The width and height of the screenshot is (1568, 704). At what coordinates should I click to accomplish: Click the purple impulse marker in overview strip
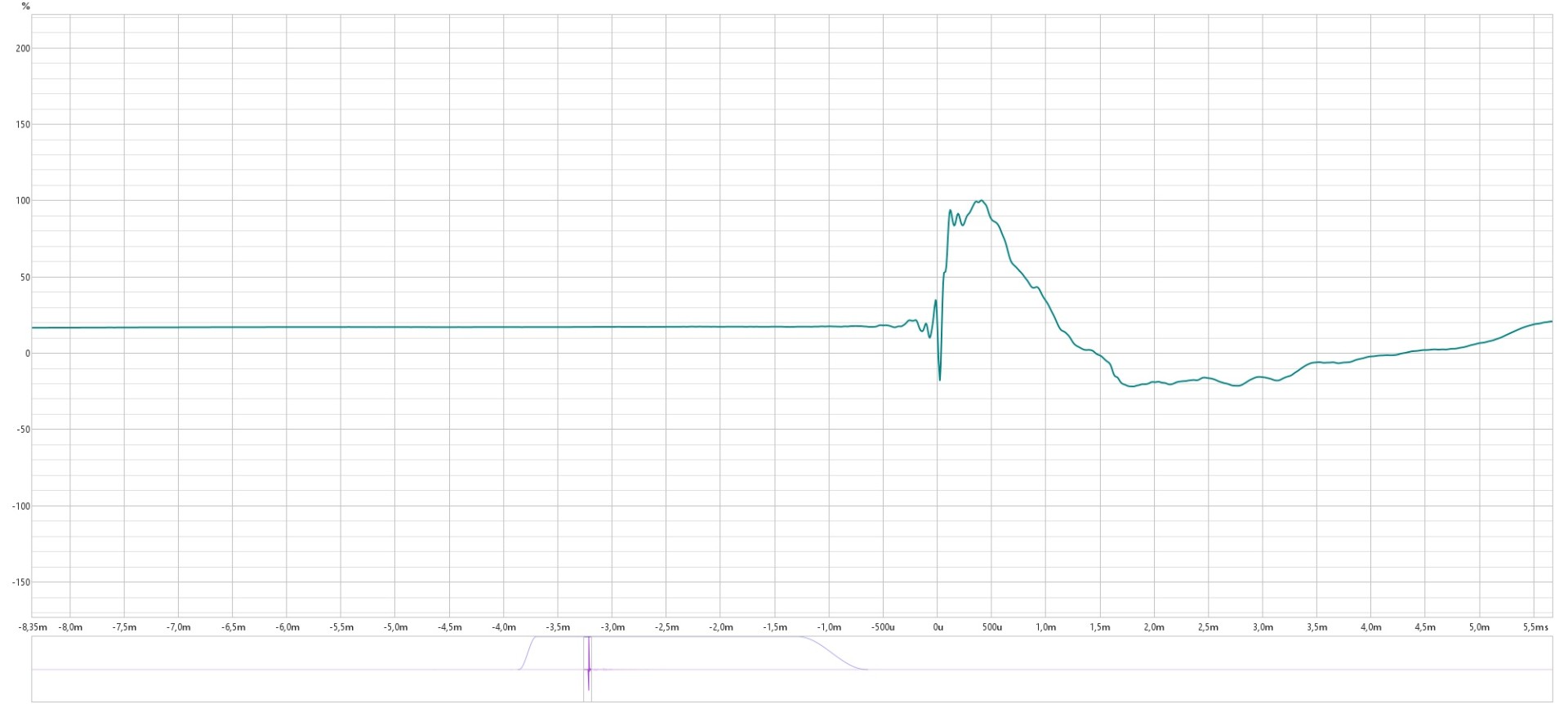[588, 670]
